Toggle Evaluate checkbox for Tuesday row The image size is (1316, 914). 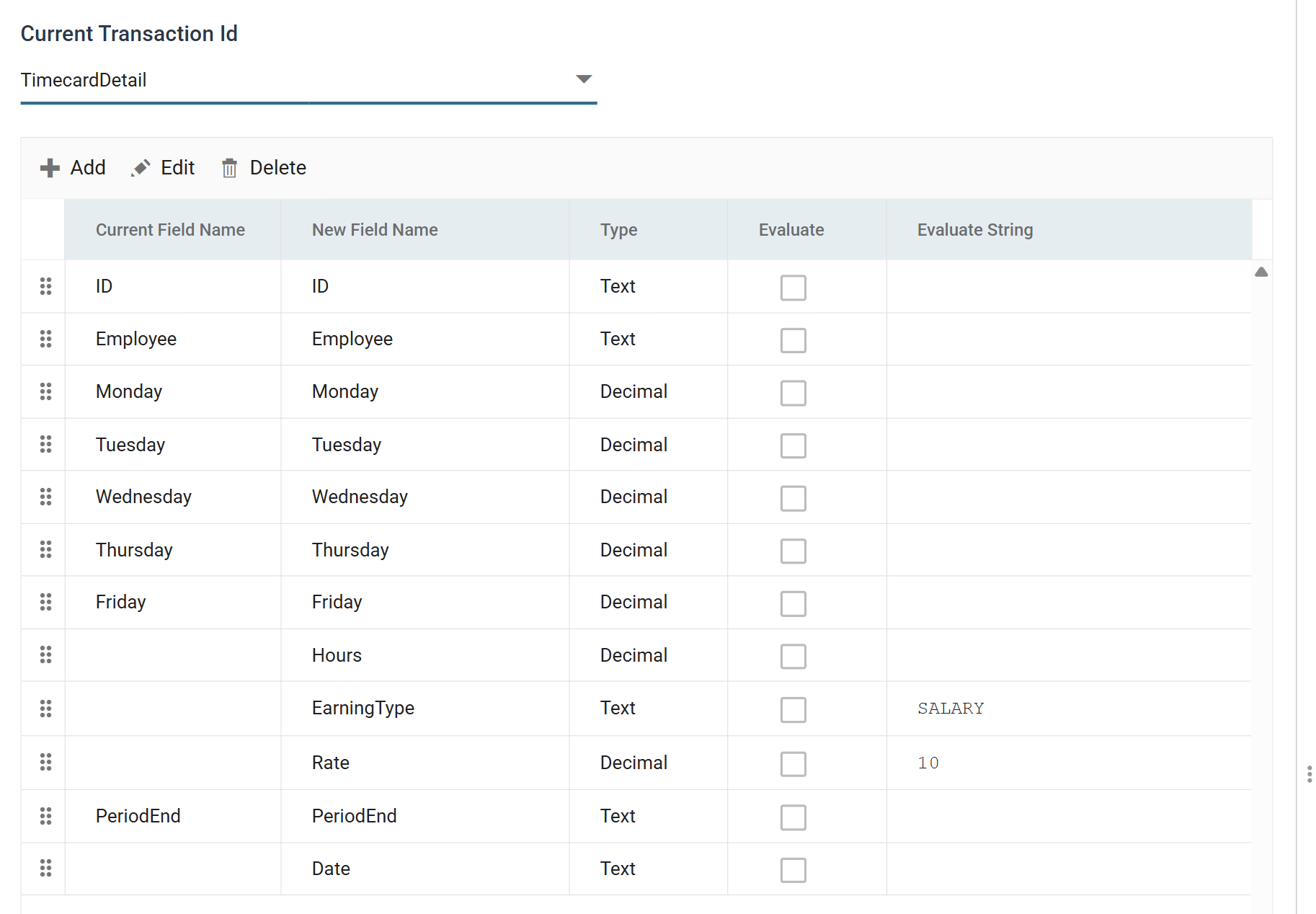click(x=793, y=445)
